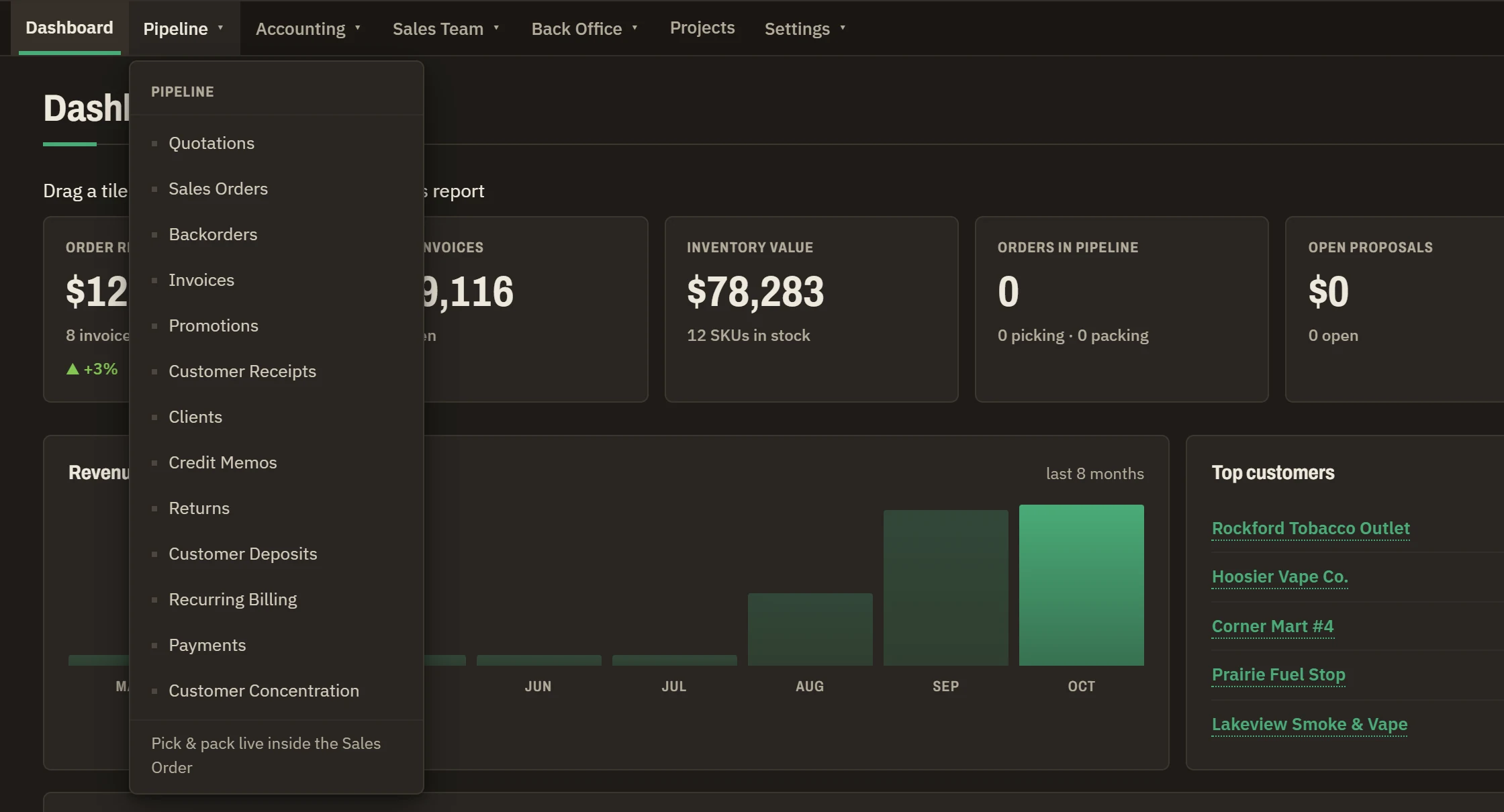Open Sales Orders menu entry

276,189
